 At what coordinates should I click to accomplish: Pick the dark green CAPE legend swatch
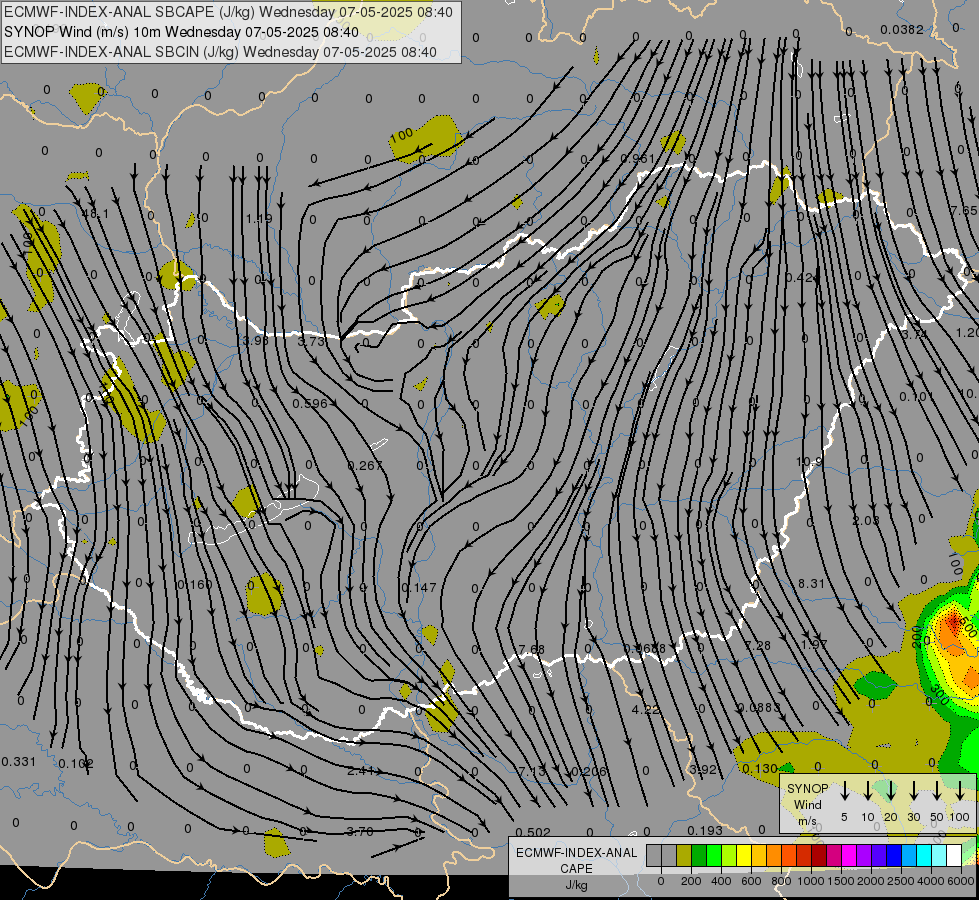(x=699, y=856)
